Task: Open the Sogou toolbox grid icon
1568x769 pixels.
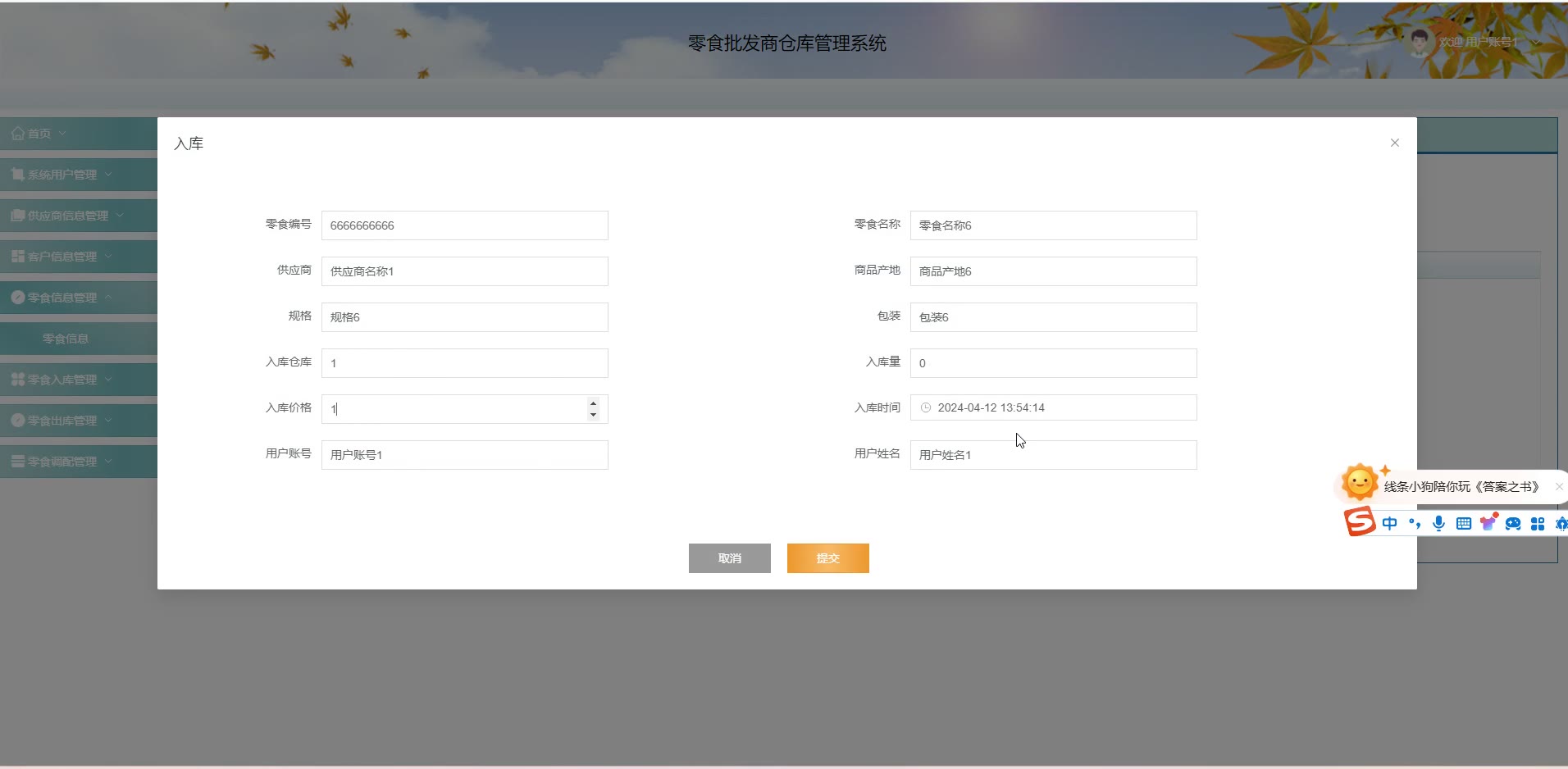Action: pos(1538,524)
